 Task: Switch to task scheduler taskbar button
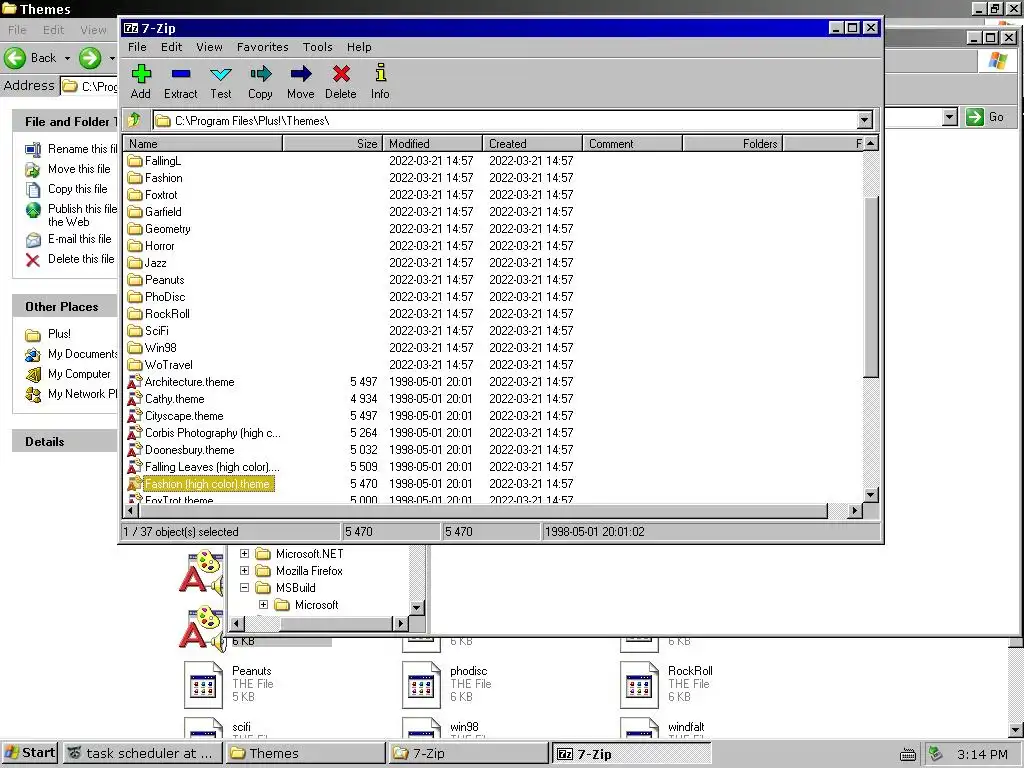143,753
